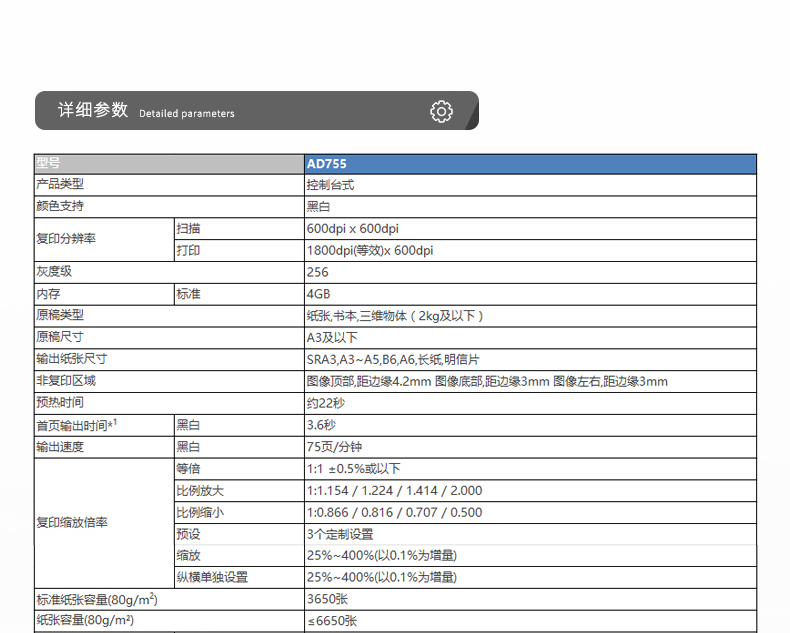
Task: Click the 复印分辨率 row label
Action: (x=66, y=240)
